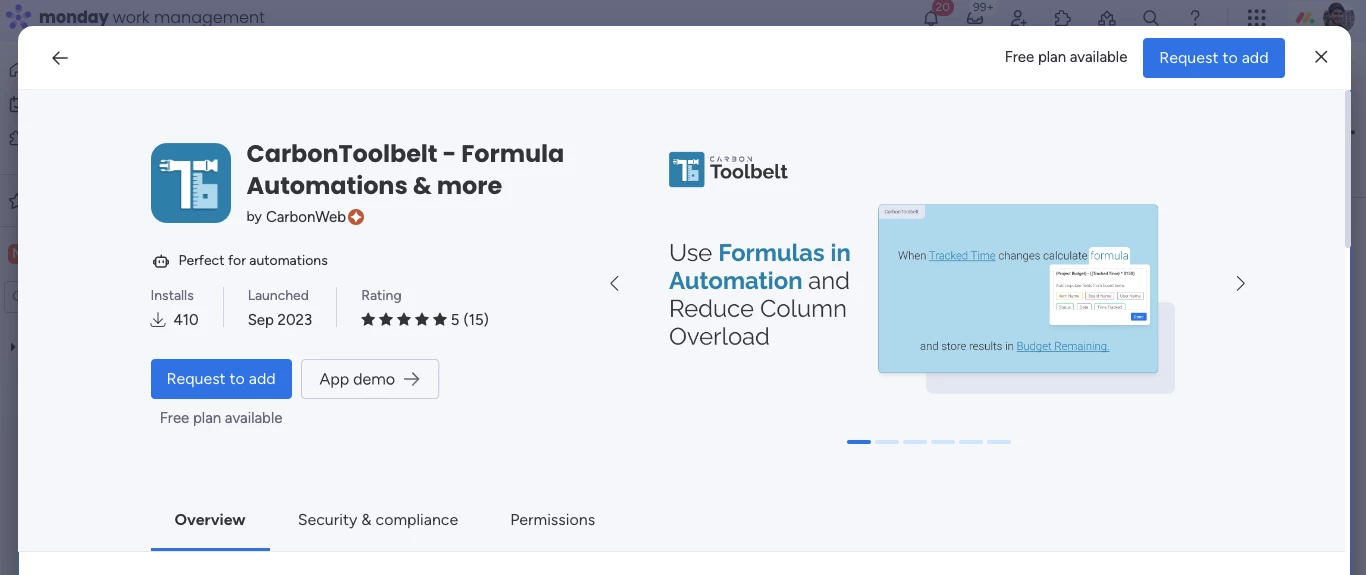The height and width of the screenshot is (575, 1366).
Task: Click the formula automation preview image
Action: pyautogui.click(x=1017, y=289)
